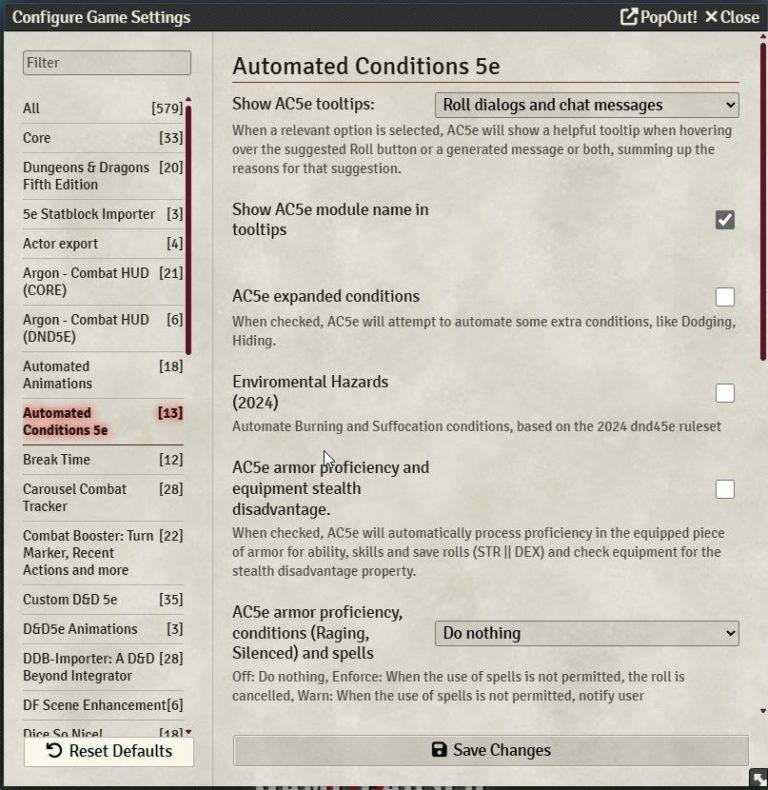The width and height of the screenshot is (768, 790).
Task: Enable AC5e expanded conditions checkbox
Action: click(x=725, y=297)
